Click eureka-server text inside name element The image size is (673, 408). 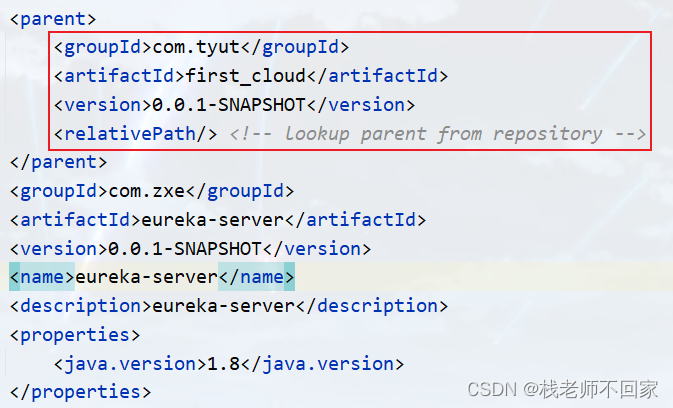(147, 277)
